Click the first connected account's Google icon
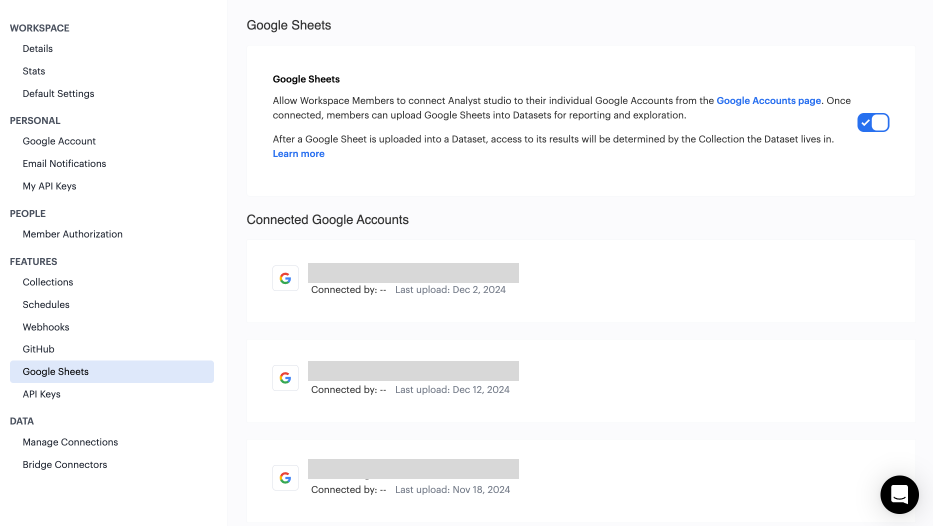 (x=285, y=279)
